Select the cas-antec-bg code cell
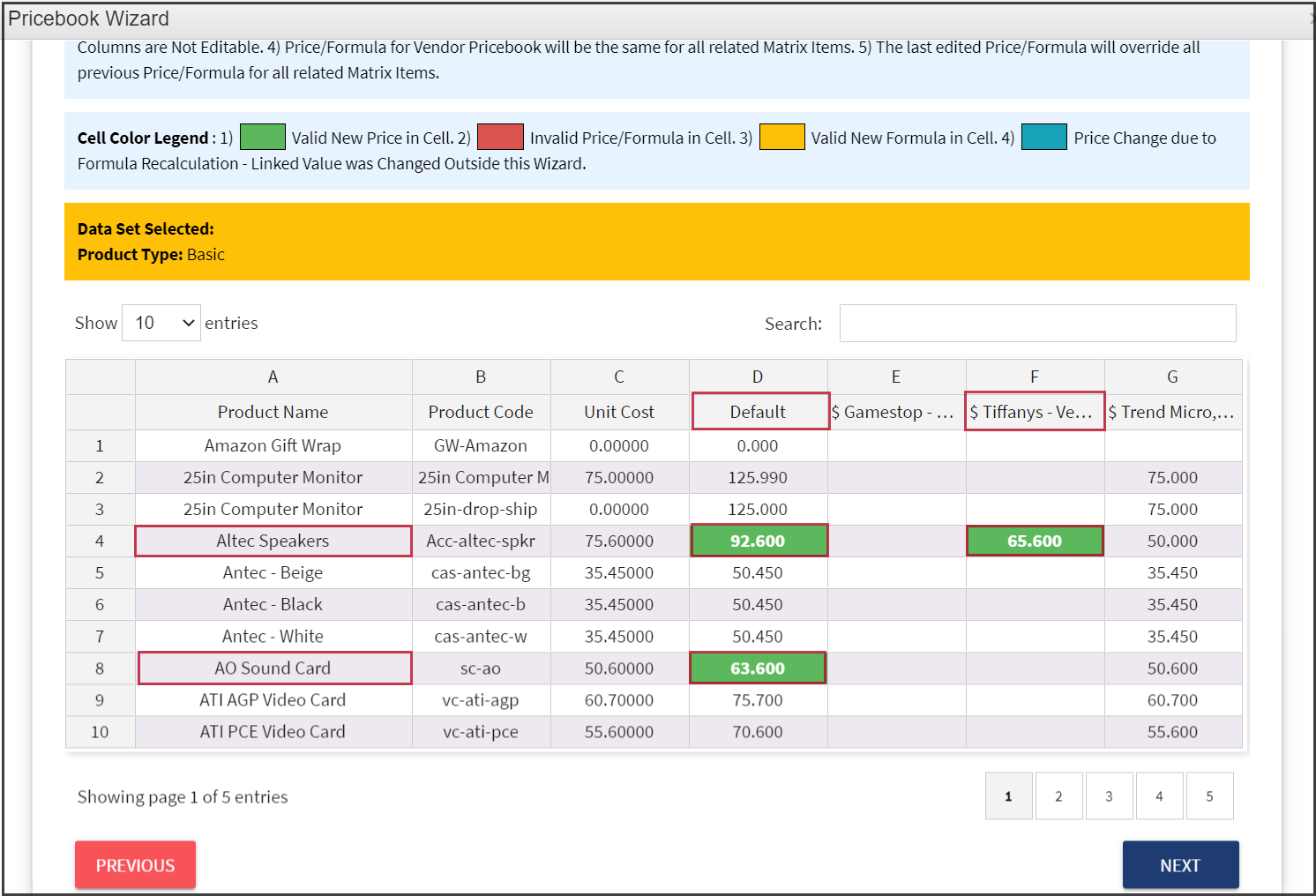1316x896 pixels. tap(481, 572)
